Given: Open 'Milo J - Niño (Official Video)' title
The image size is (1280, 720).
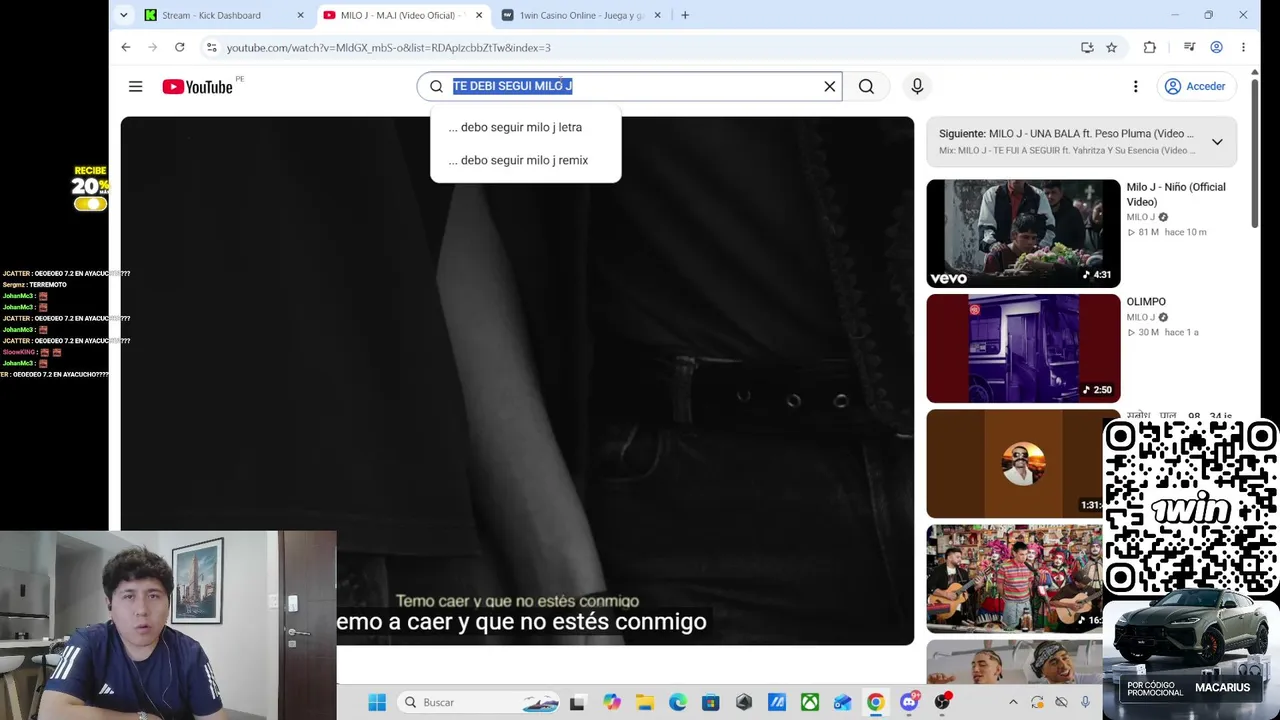Looking at the screenshot, I should [x=1176, y=194].
